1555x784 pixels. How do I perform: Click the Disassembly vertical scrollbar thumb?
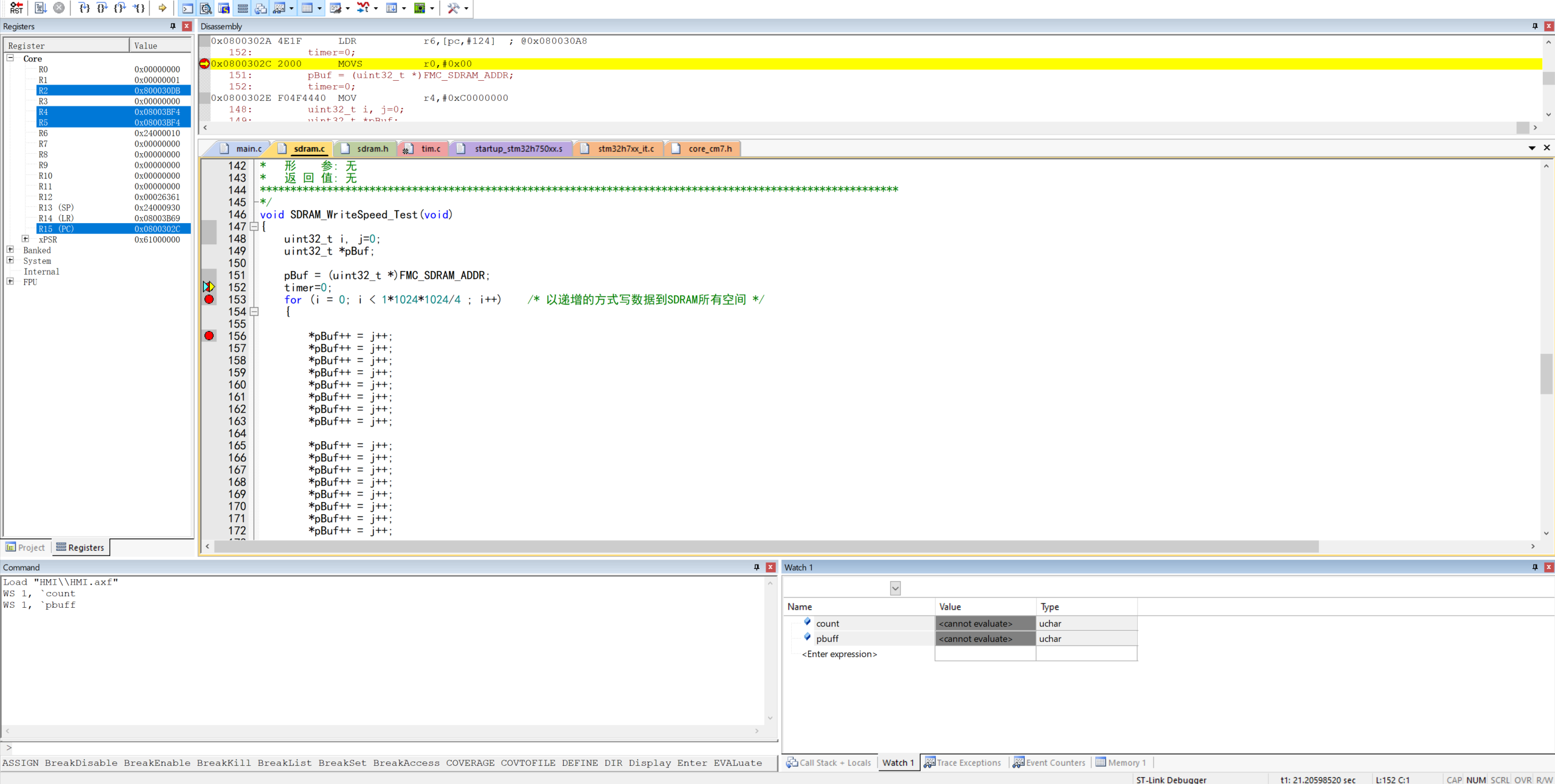(x=1548, y=78)
